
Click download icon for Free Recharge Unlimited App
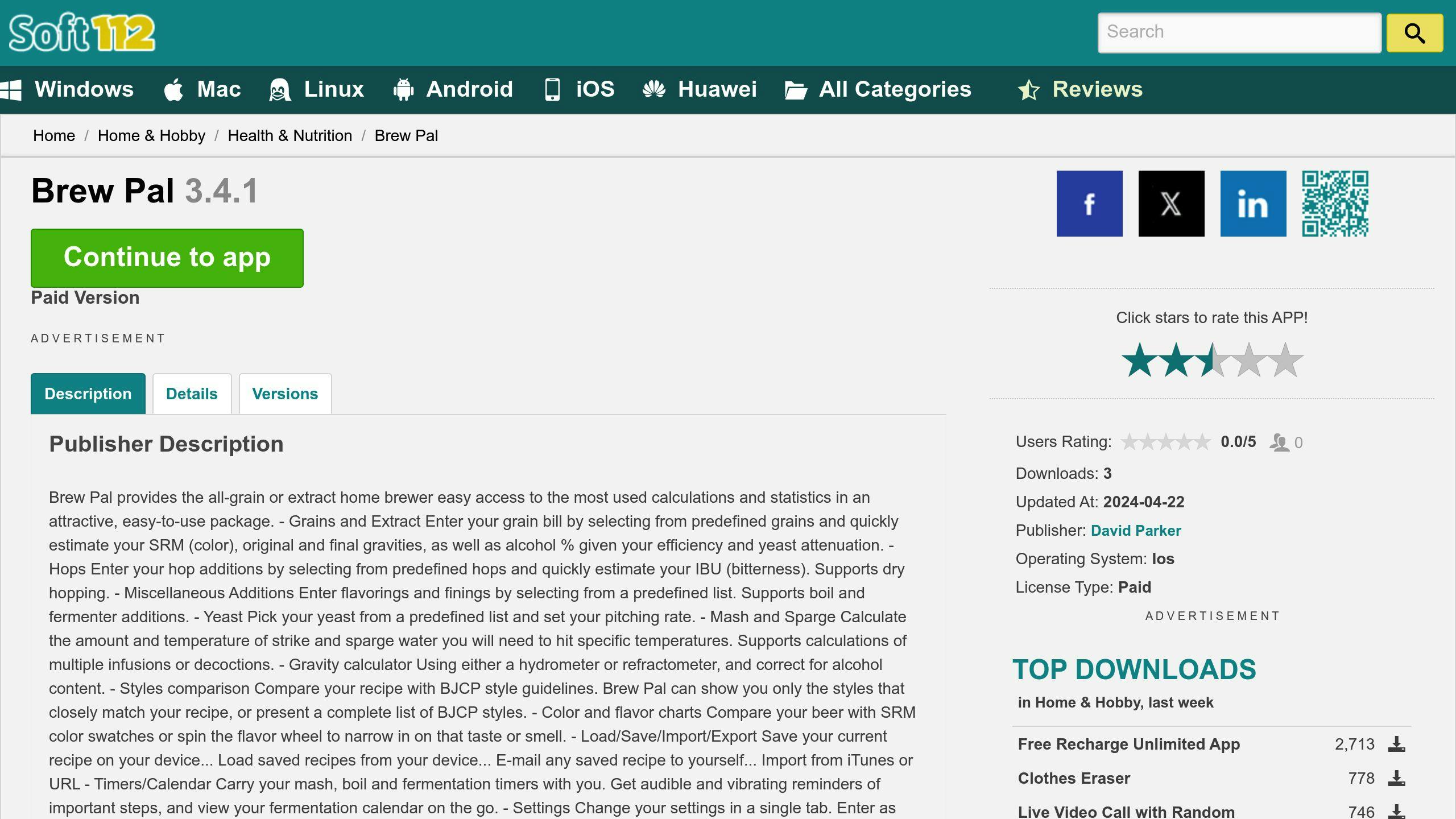pos(1396,744)
